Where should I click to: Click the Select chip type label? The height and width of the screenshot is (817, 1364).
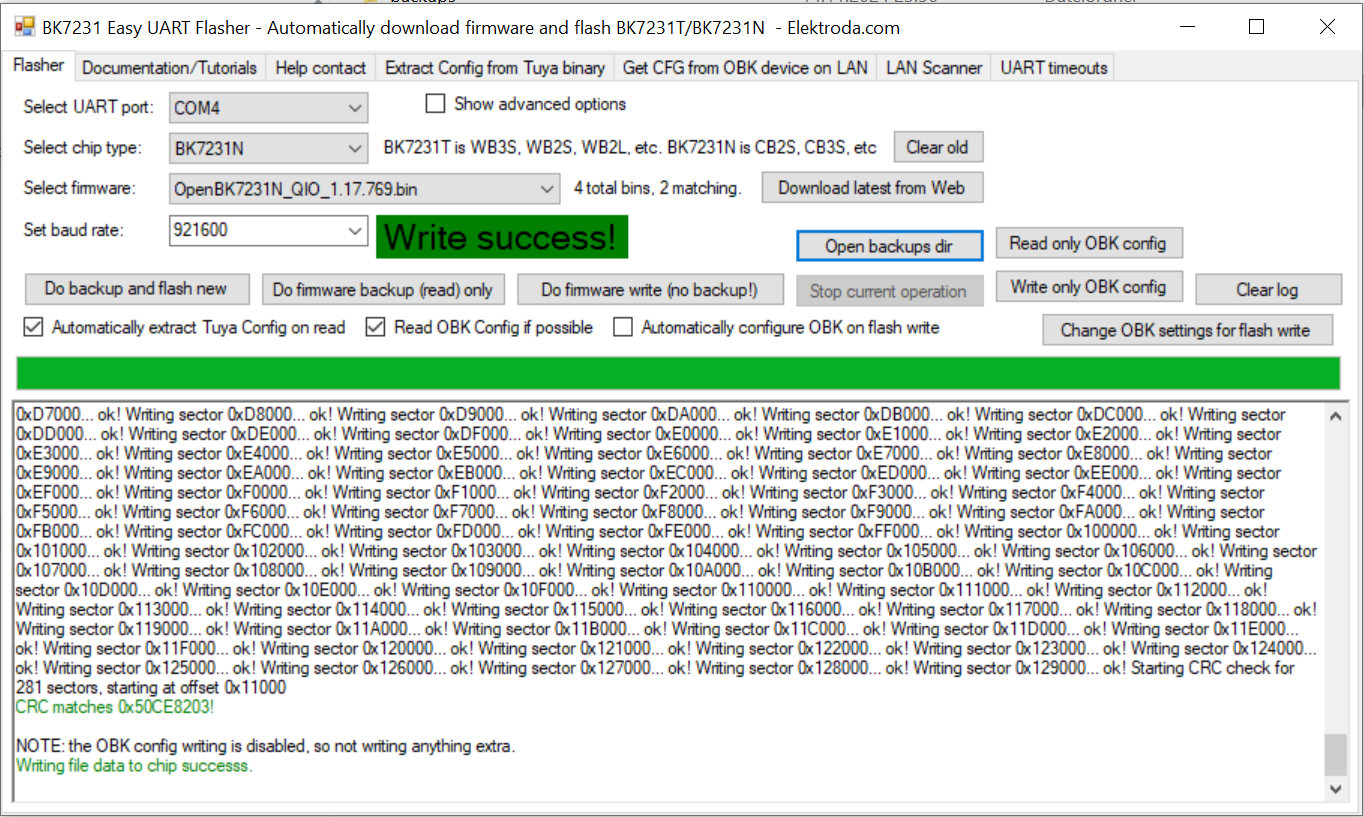click(83, 148)
